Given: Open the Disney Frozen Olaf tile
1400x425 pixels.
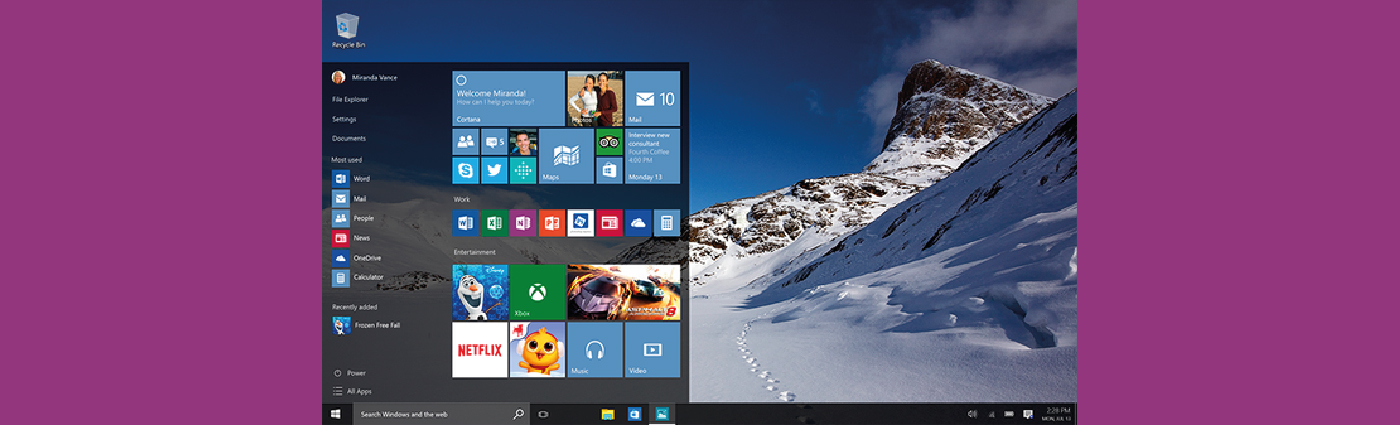Looking at the screenshot, I should click(x=480, y=292).
